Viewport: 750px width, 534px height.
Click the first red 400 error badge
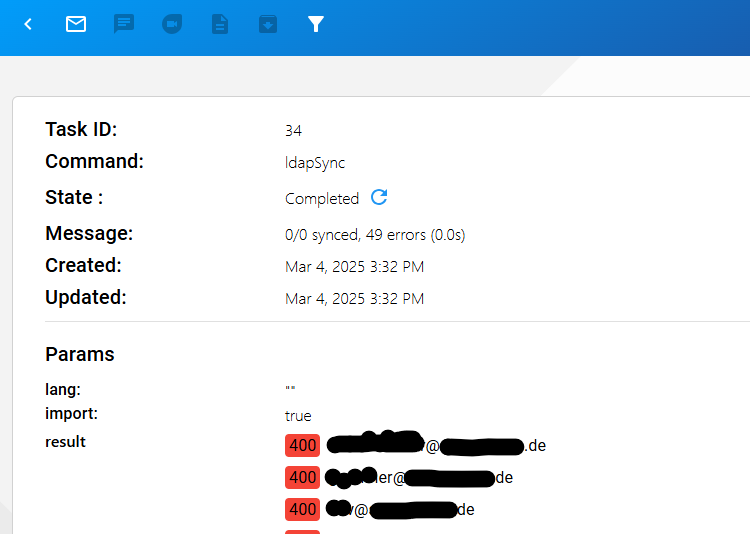(302, 446)
